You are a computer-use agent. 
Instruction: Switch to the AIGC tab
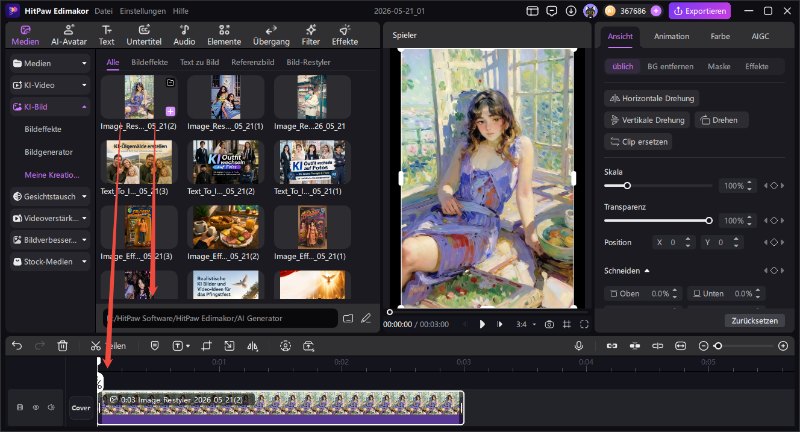[760, 36]
